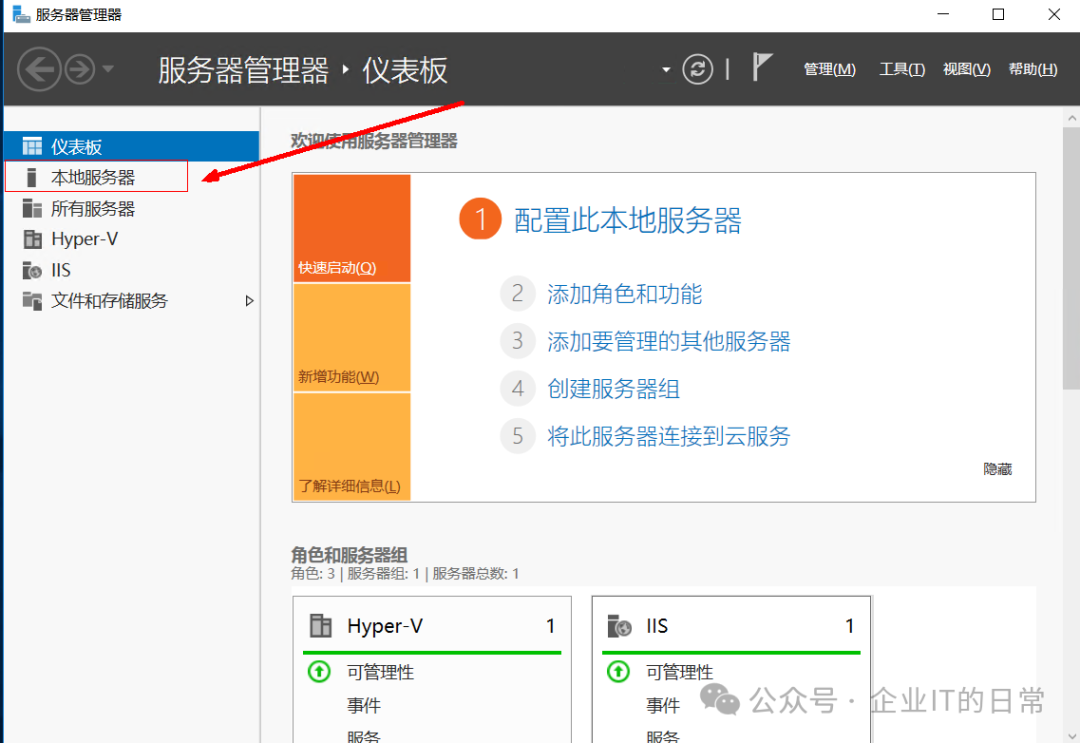Viewport: 1080px width, 743px height.
Task: Refresh the dashboard with the refresh icon
Action: (x=697, y=69)
